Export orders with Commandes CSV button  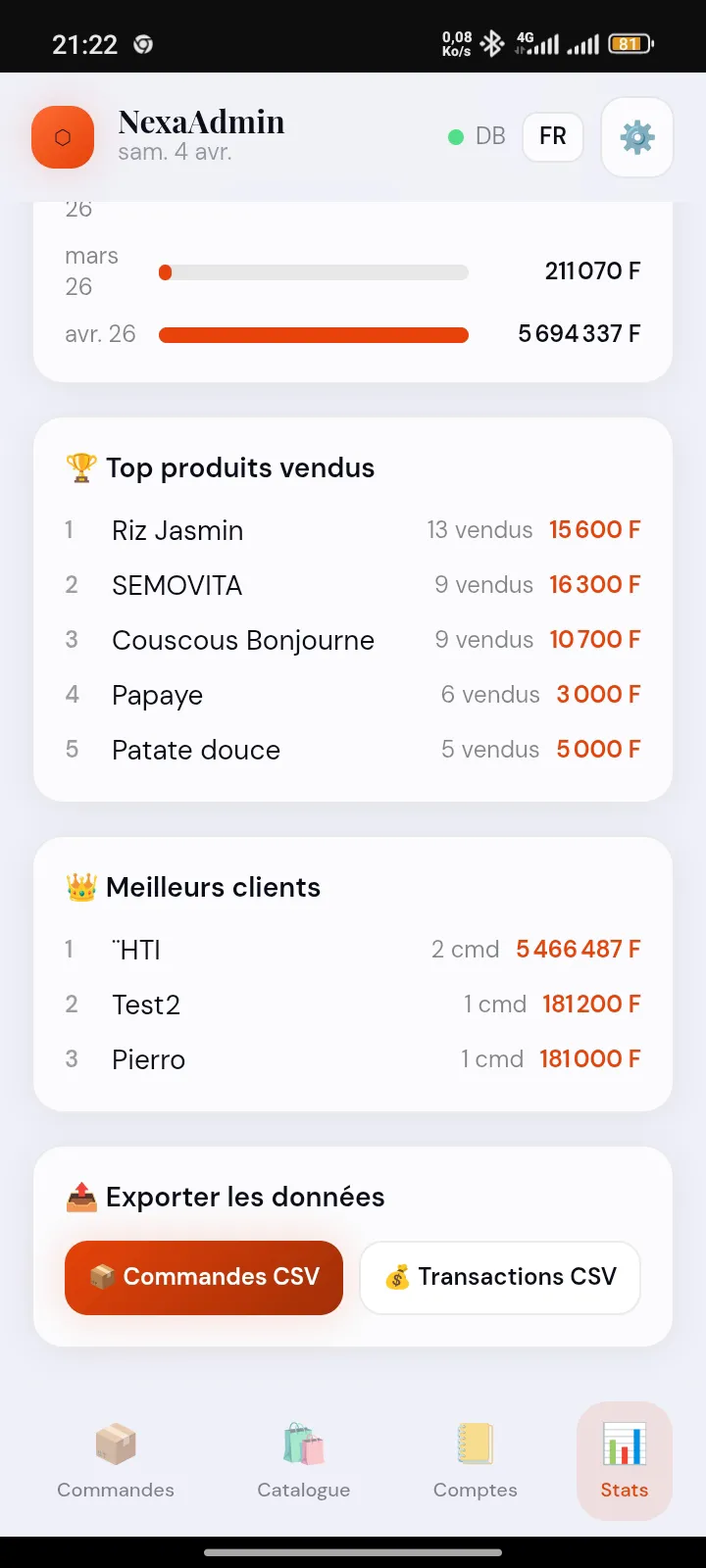click(x=204, y=1277)
